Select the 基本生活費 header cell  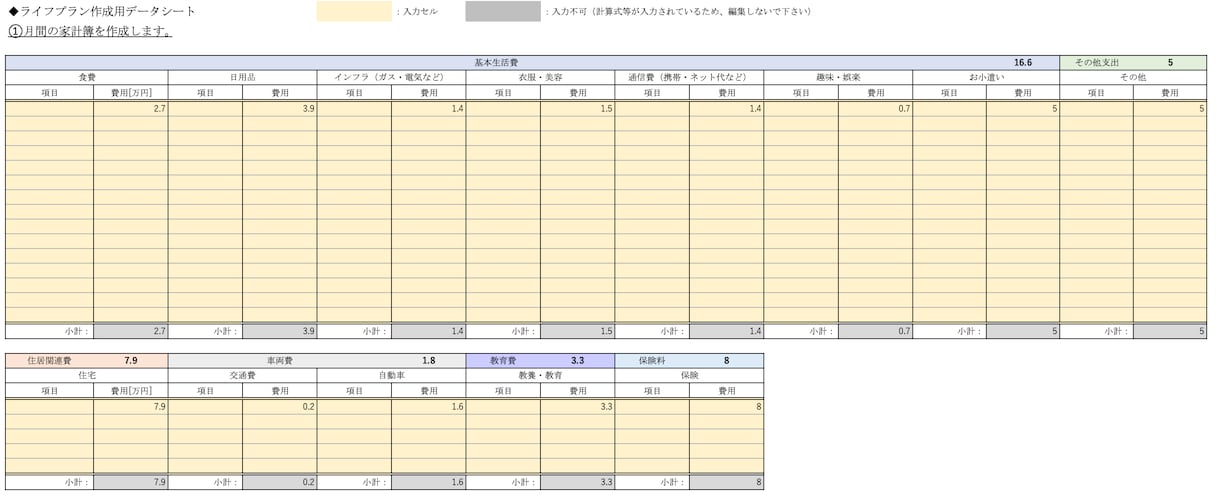496,62
